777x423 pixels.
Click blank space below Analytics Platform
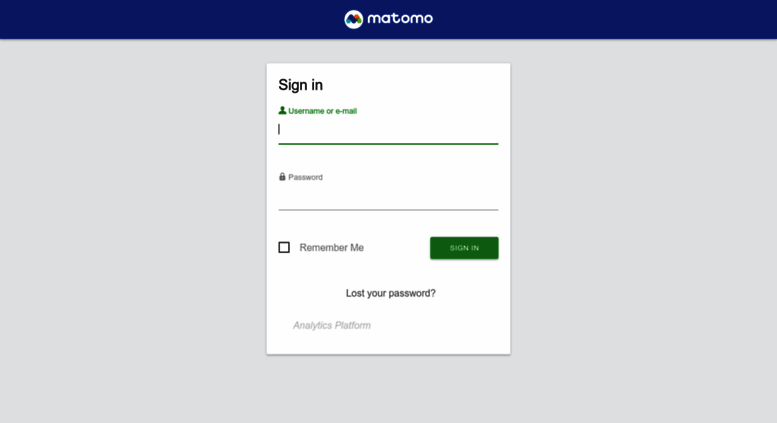click(388, 344)
